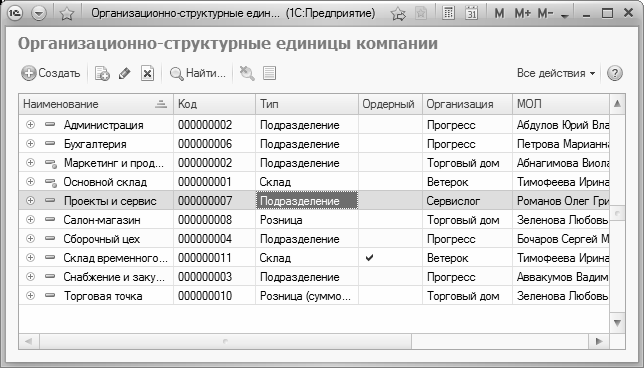The width and height of the screenshot is (644, 368).
Task: Click the Ордерный column header
Action: [390, 104]
